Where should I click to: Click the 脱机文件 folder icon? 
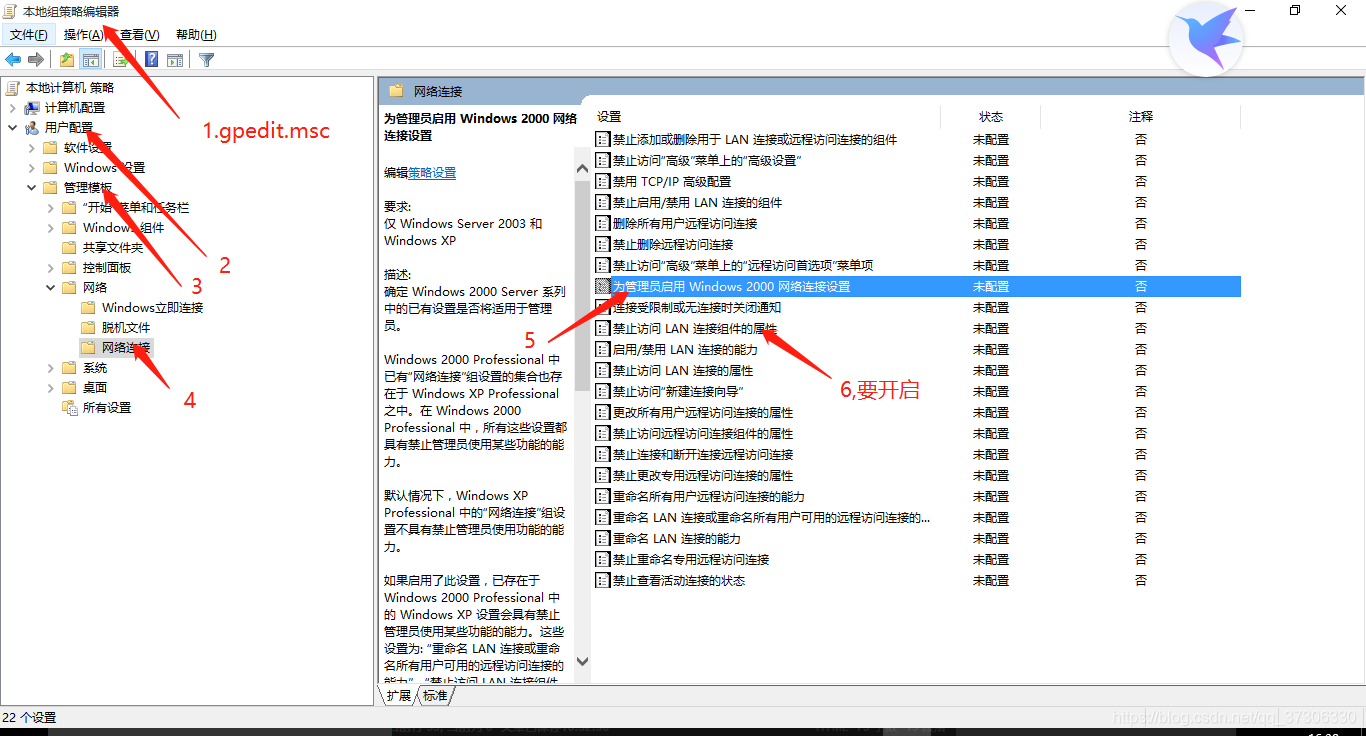coord(89,327)
